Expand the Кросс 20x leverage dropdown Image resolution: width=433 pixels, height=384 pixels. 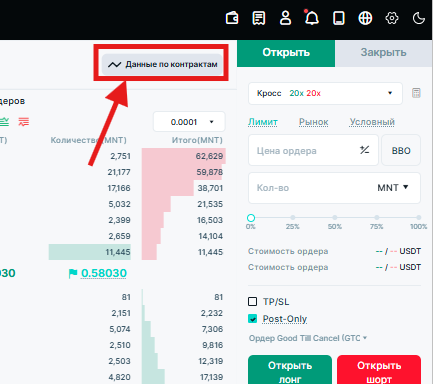[325, 93]
